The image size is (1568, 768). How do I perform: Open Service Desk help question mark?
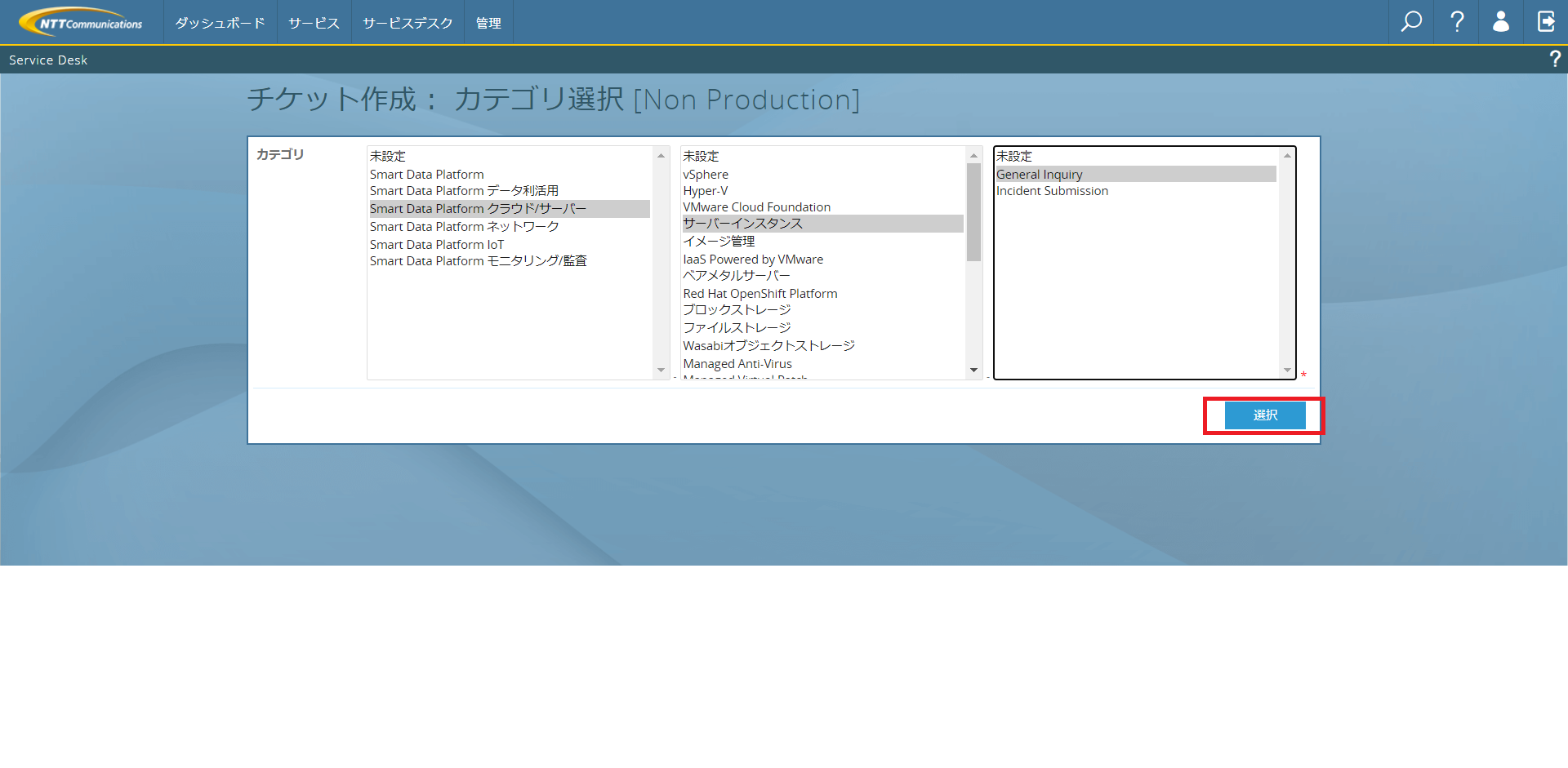pyautogui.click(x=1555, y=59)
